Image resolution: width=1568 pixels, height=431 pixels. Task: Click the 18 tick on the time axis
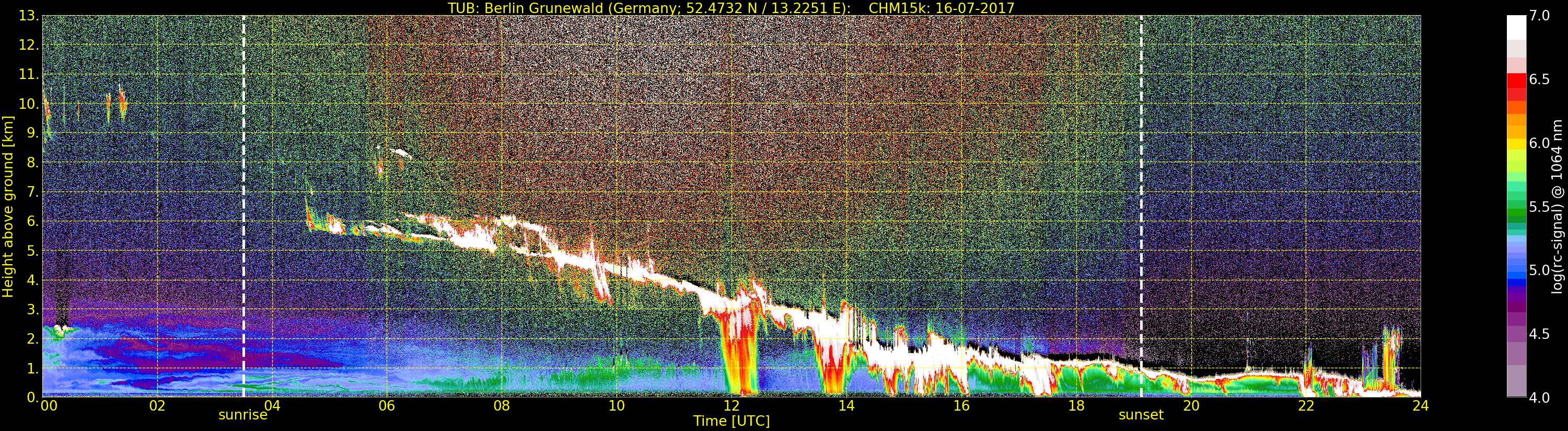[1076, 406]
